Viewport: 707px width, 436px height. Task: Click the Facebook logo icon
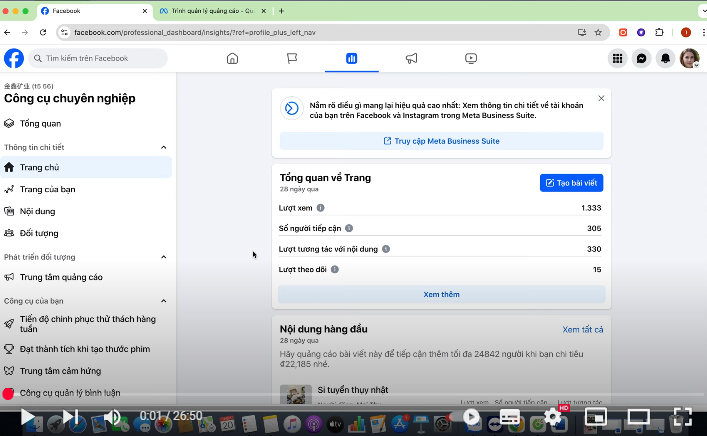coord(14,59)
